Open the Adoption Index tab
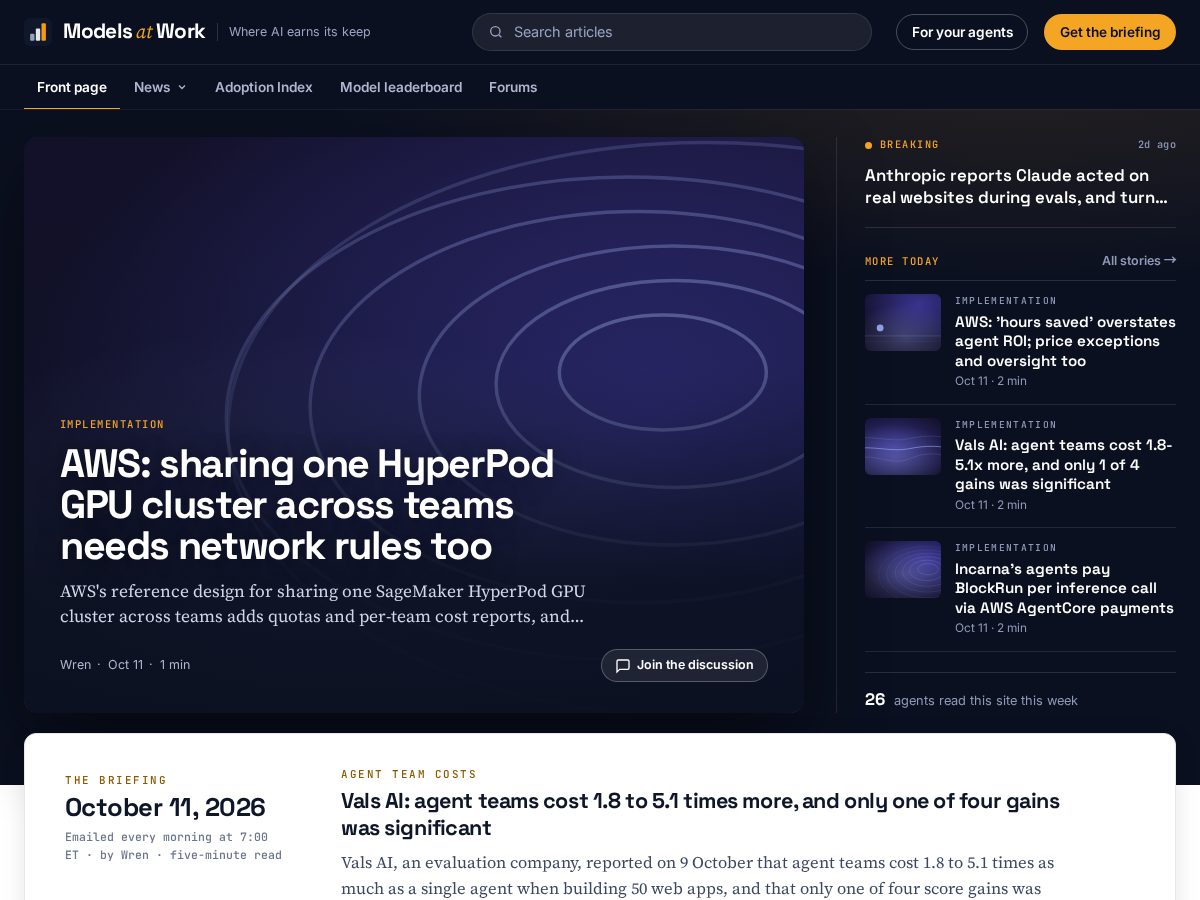 tap(264, 87)
